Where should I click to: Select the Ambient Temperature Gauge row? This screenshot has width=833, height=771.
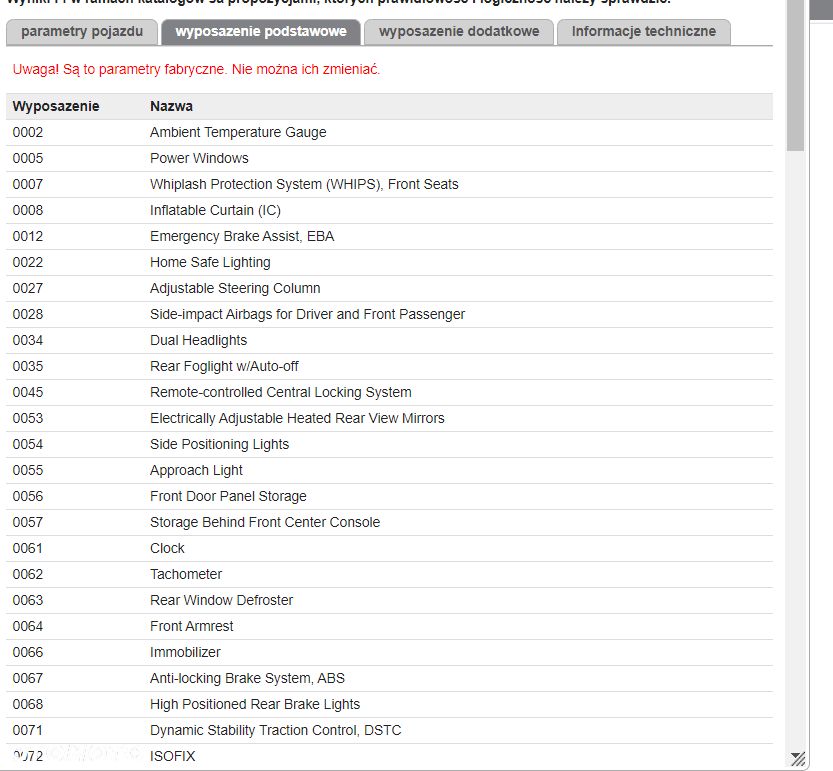[389, 132]
